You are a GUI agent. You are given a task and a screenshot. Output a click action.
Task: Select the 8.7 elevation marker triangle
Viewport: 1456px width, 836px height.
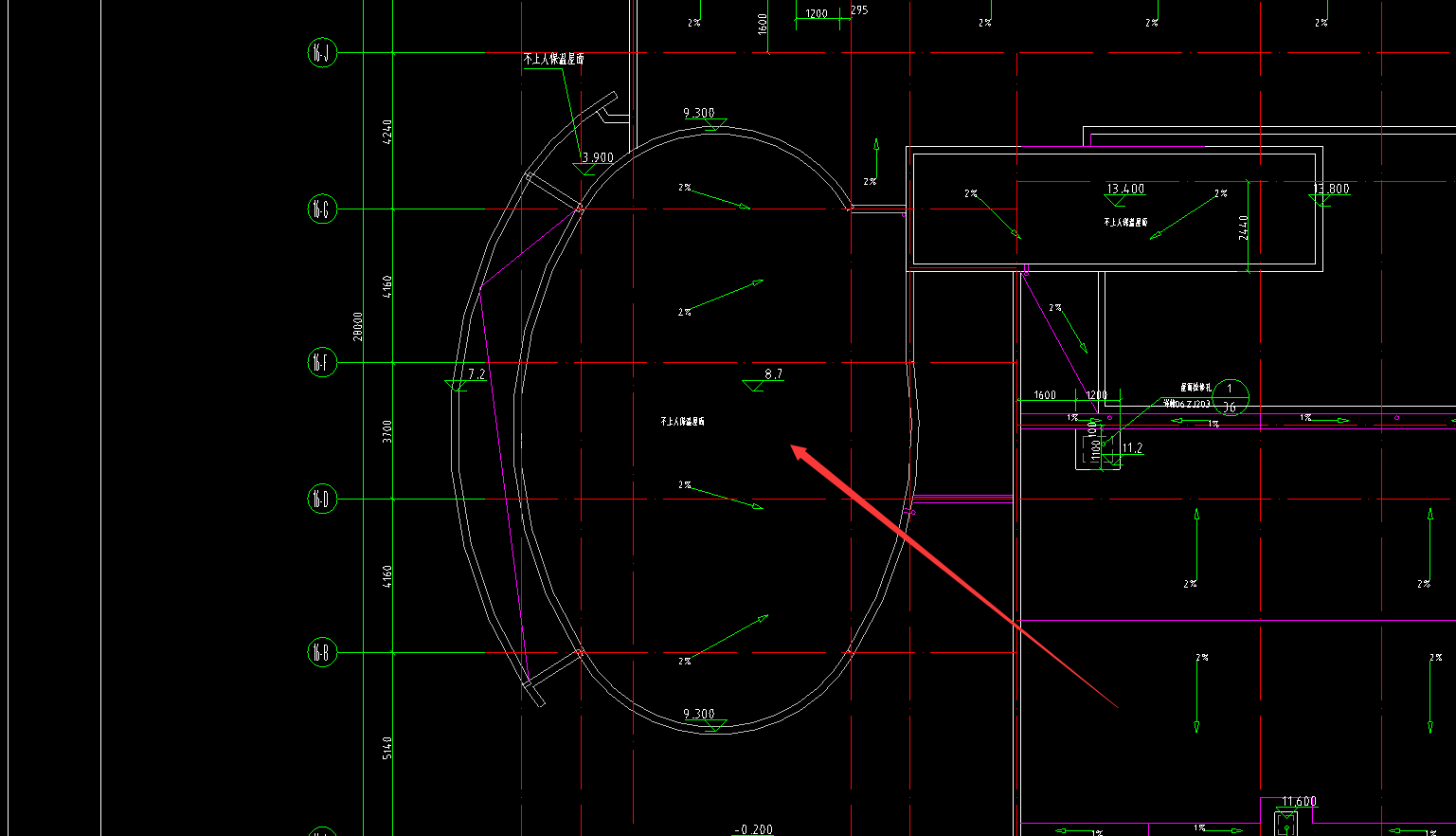click(754, 386)
